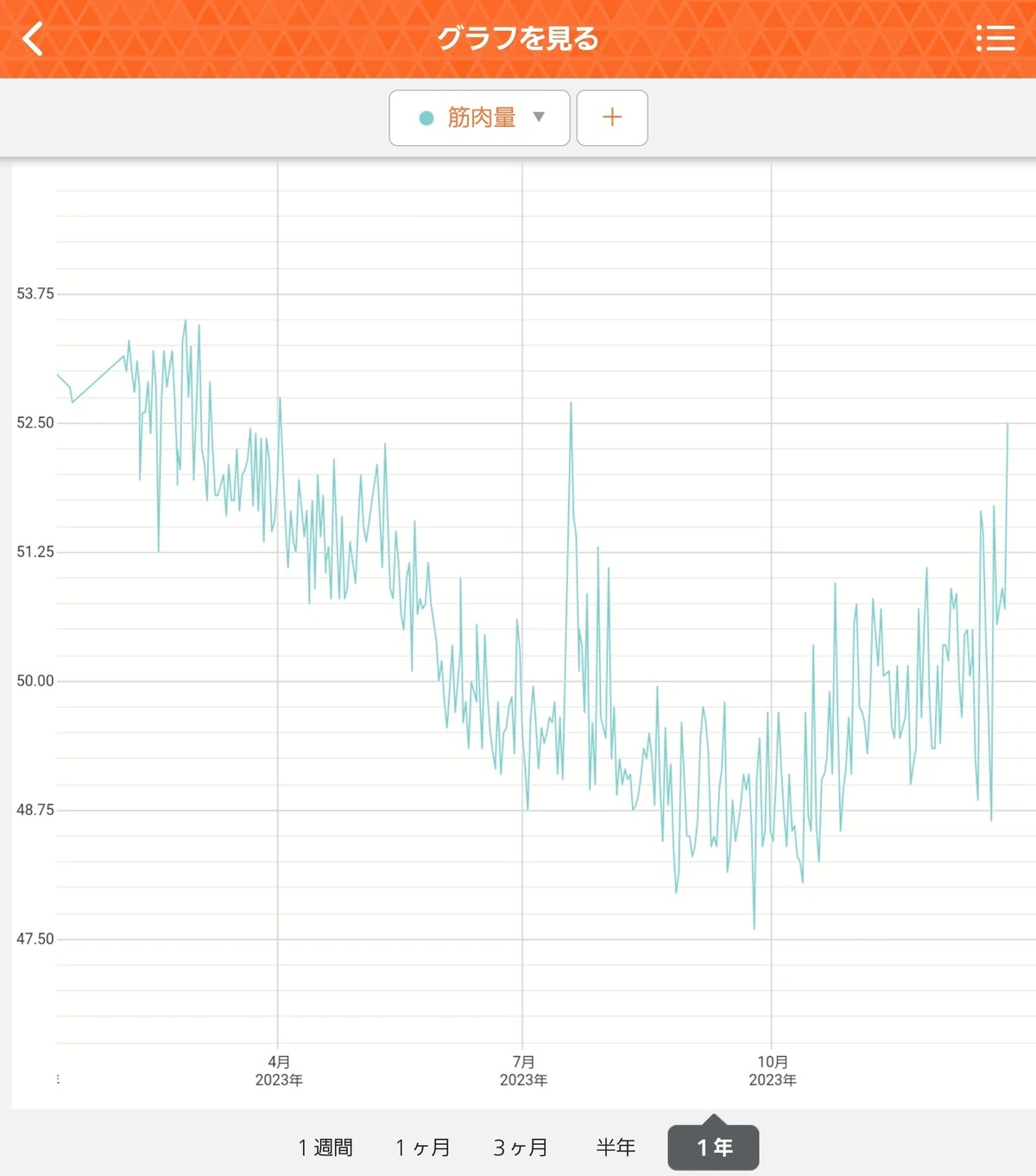1036x1176 pixels.
Task: Switch to the 1ヶ月 range tab
Action: pos(423,1148)
